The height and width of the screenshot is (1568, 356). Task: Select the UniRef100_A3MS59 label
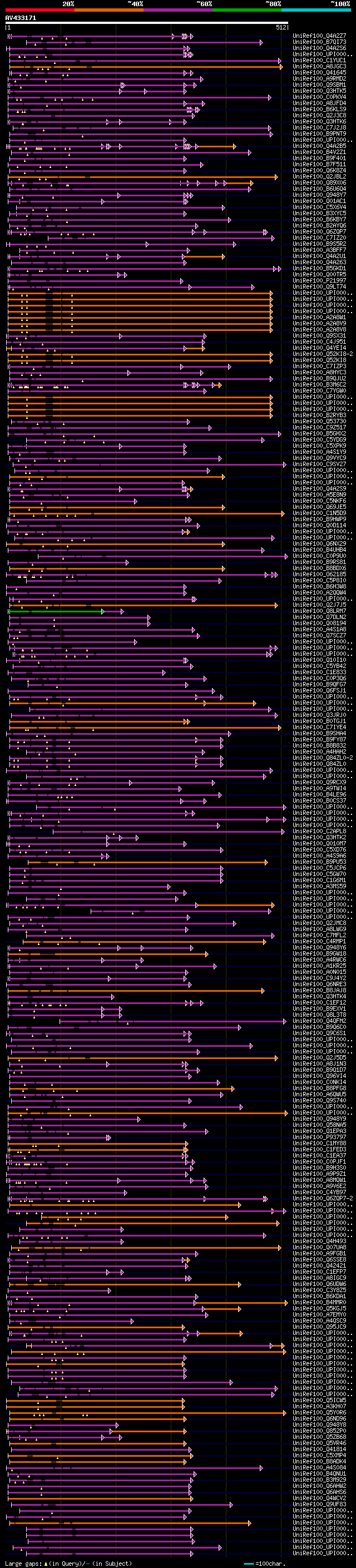[319, 886]
